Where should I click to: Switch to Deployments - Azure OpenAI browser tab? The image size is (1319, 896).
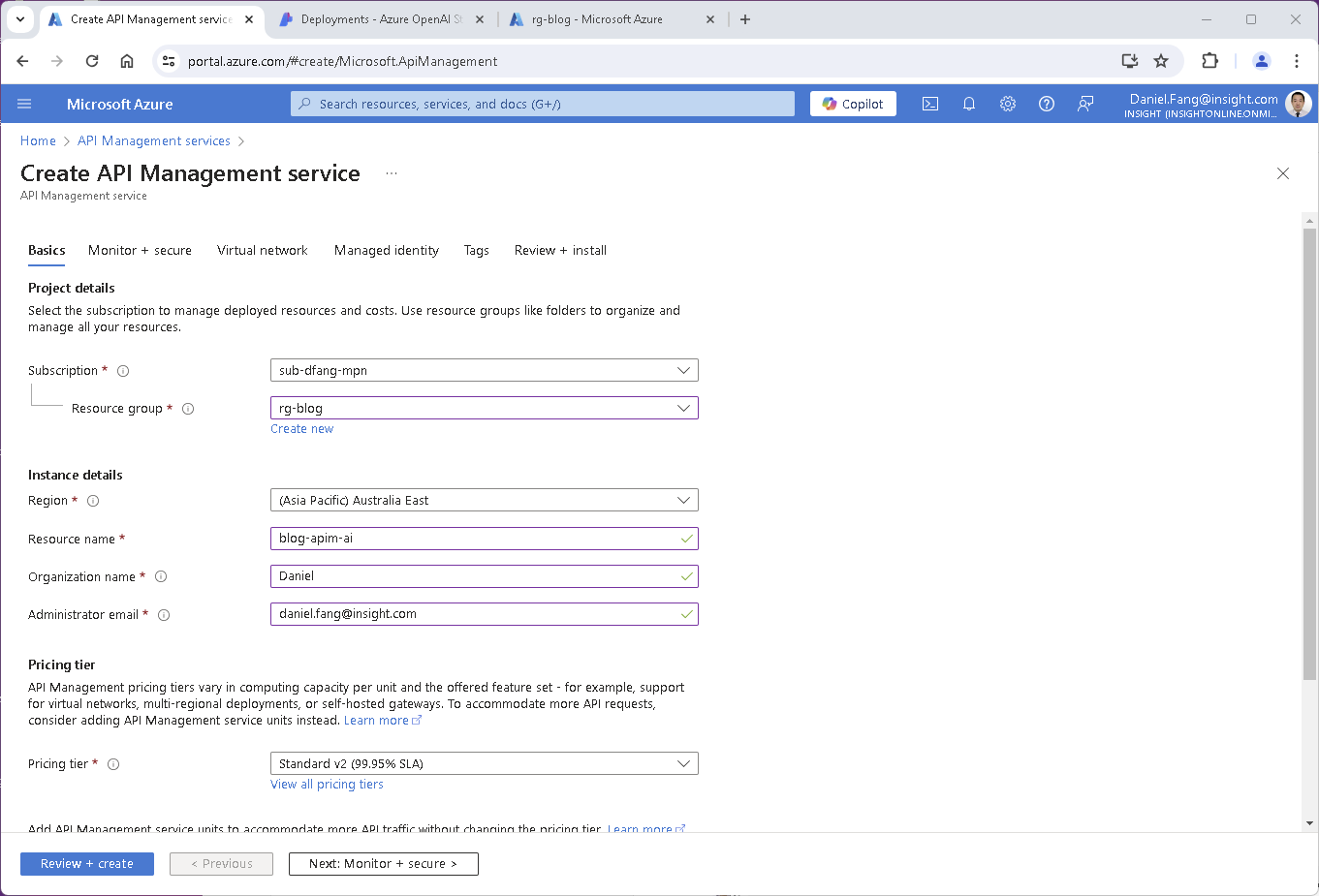tap(381, 19)
